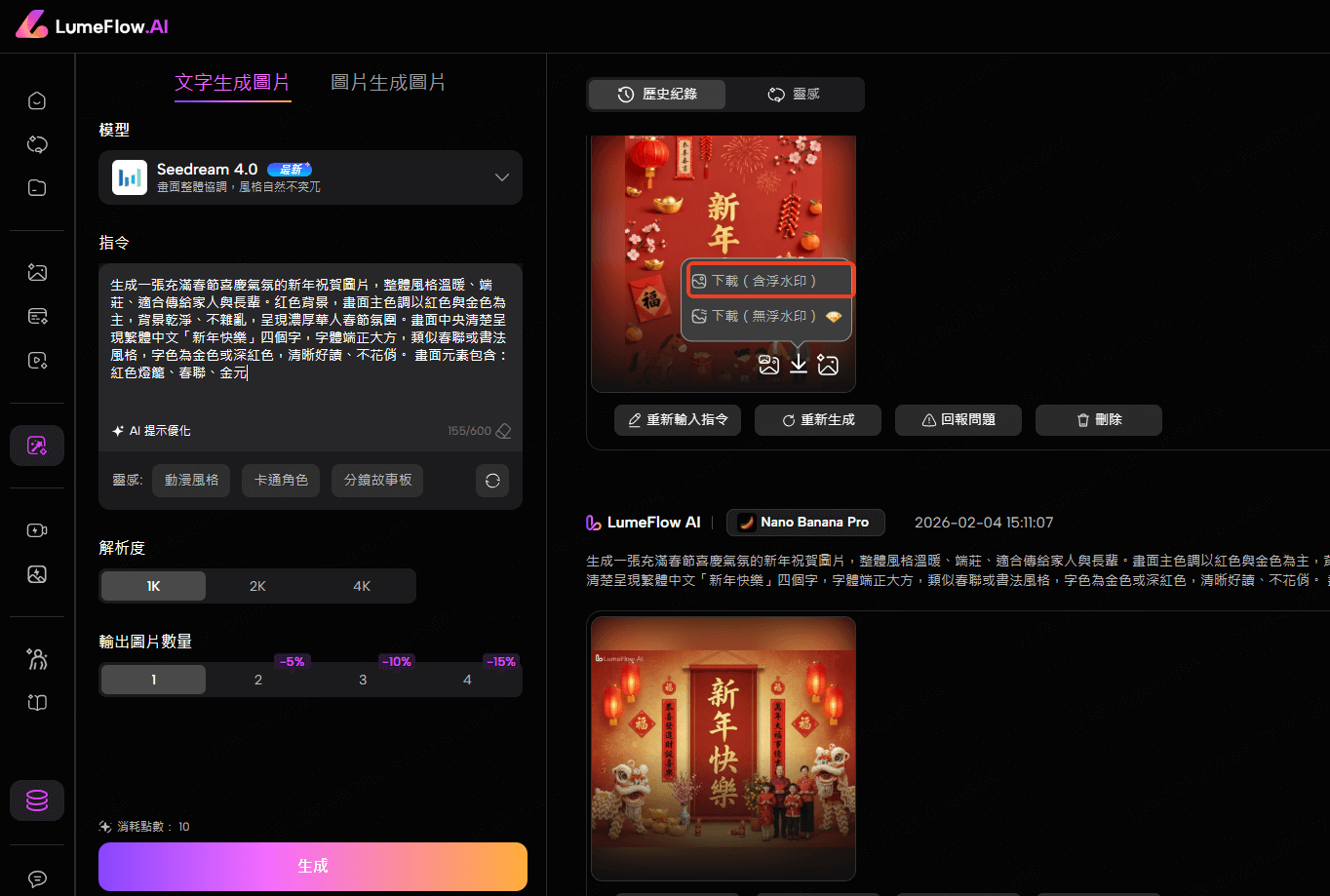Choose 下載（含浮水印） from download menu
This screenshot has width=1330, height=896.
[766, 280]
